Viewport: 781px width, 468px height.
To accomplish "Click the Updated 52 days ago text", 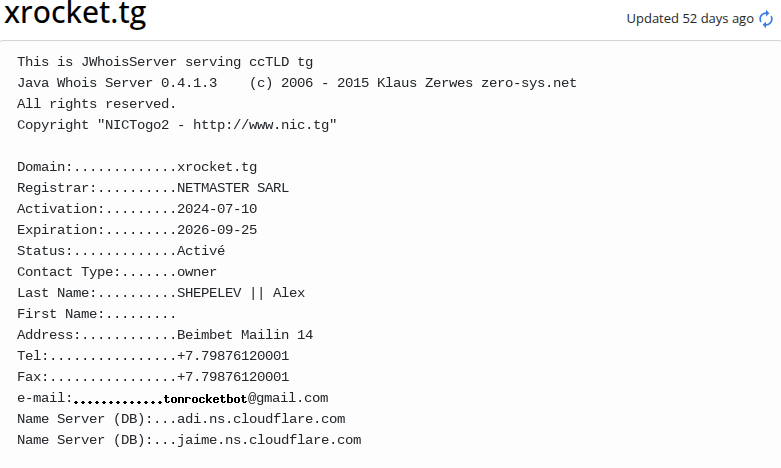I will click(690, 19).
